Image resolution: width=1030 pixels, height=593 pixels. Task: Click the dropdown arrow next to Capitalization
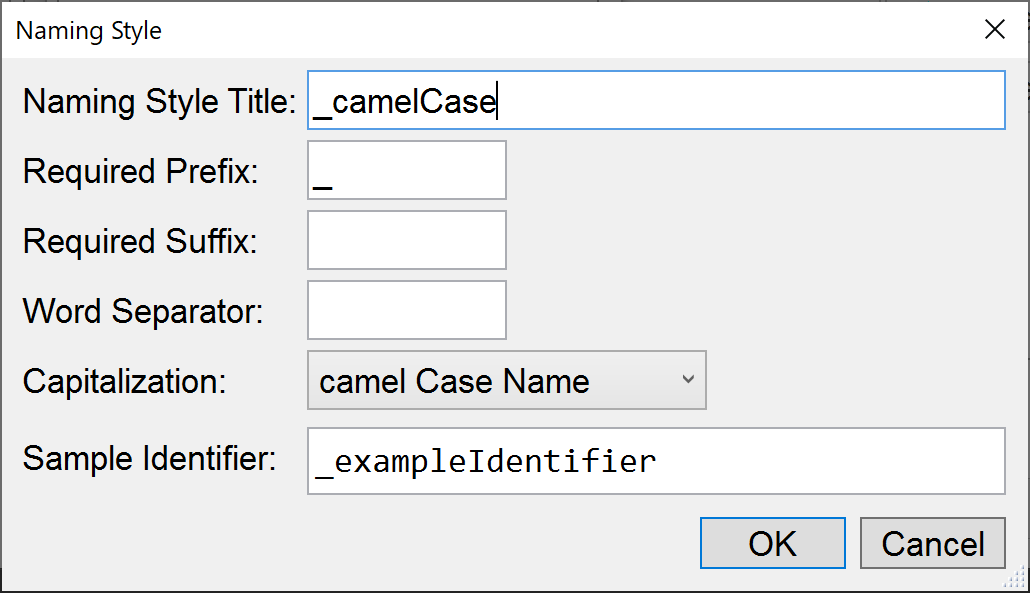(687, 381)
